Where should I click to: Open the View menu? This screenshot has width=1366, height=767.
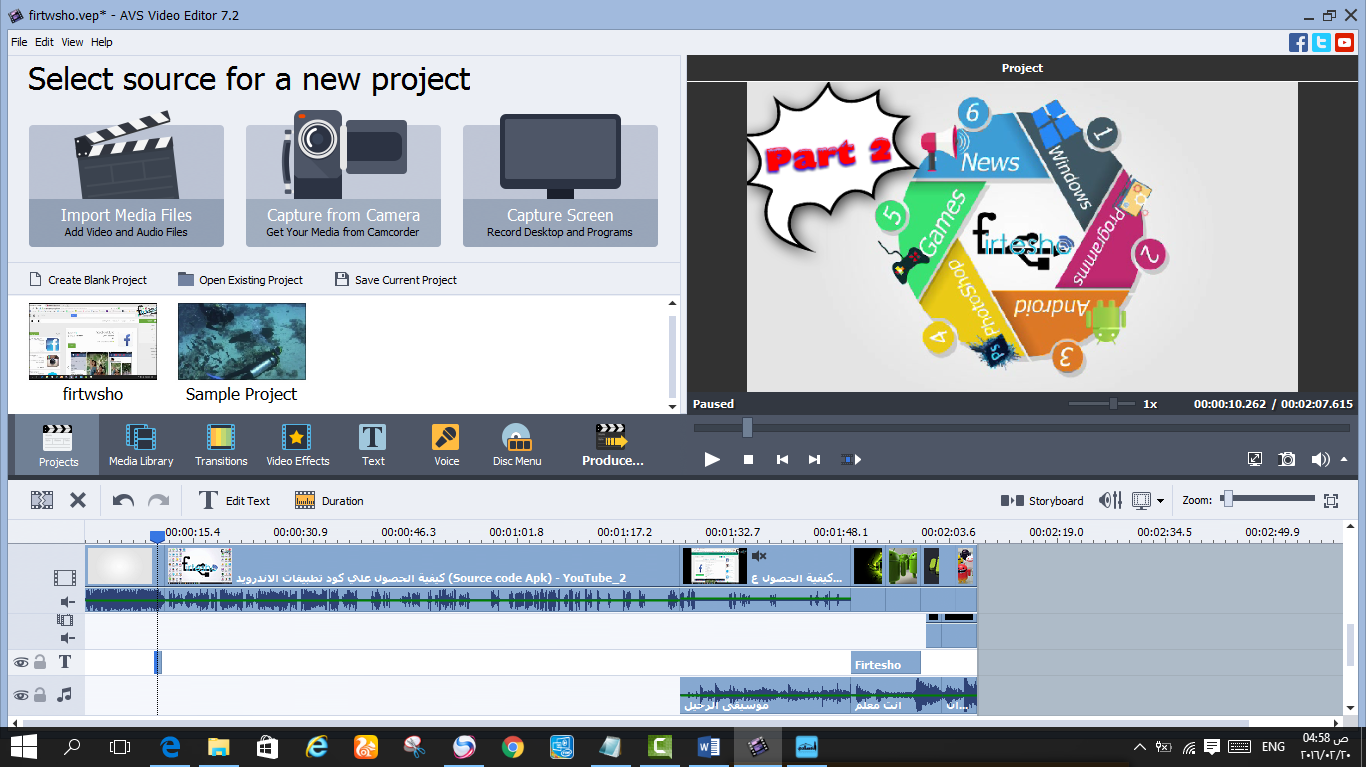click(72, 42)
